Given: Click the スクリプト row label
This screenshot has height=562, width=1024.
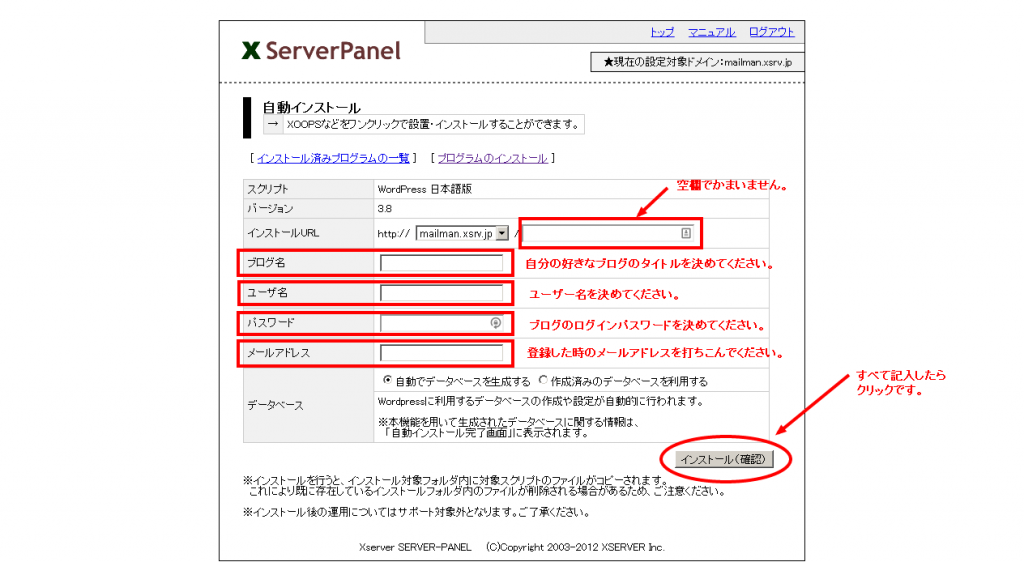Looking at the screenshot, I should click(267, 189).
